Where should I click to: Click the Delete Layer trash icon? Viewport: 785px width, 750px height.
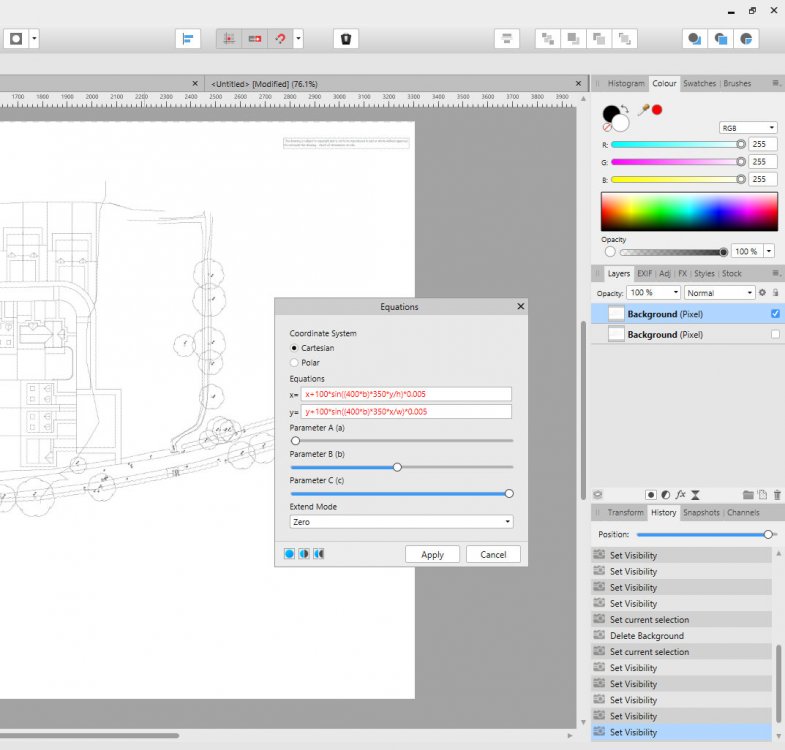pyautogui.click(x=778, y=494)
